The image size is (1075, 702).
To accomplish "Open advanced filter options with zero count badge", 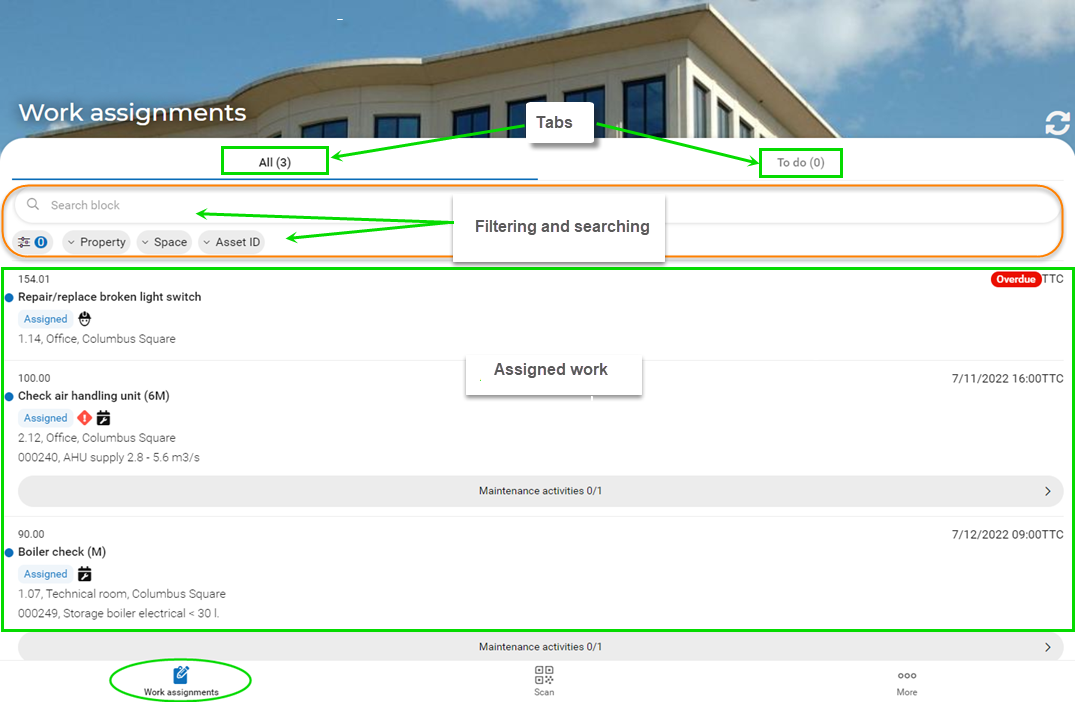I will click(33, 241).
